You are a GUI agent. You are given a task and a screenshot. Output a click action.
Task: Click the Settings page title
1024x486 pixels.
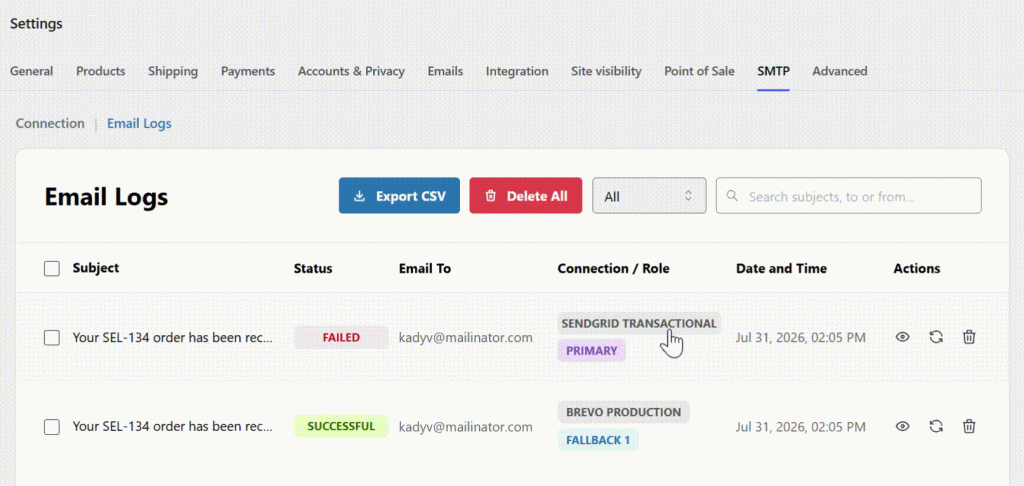pos(37,24)
